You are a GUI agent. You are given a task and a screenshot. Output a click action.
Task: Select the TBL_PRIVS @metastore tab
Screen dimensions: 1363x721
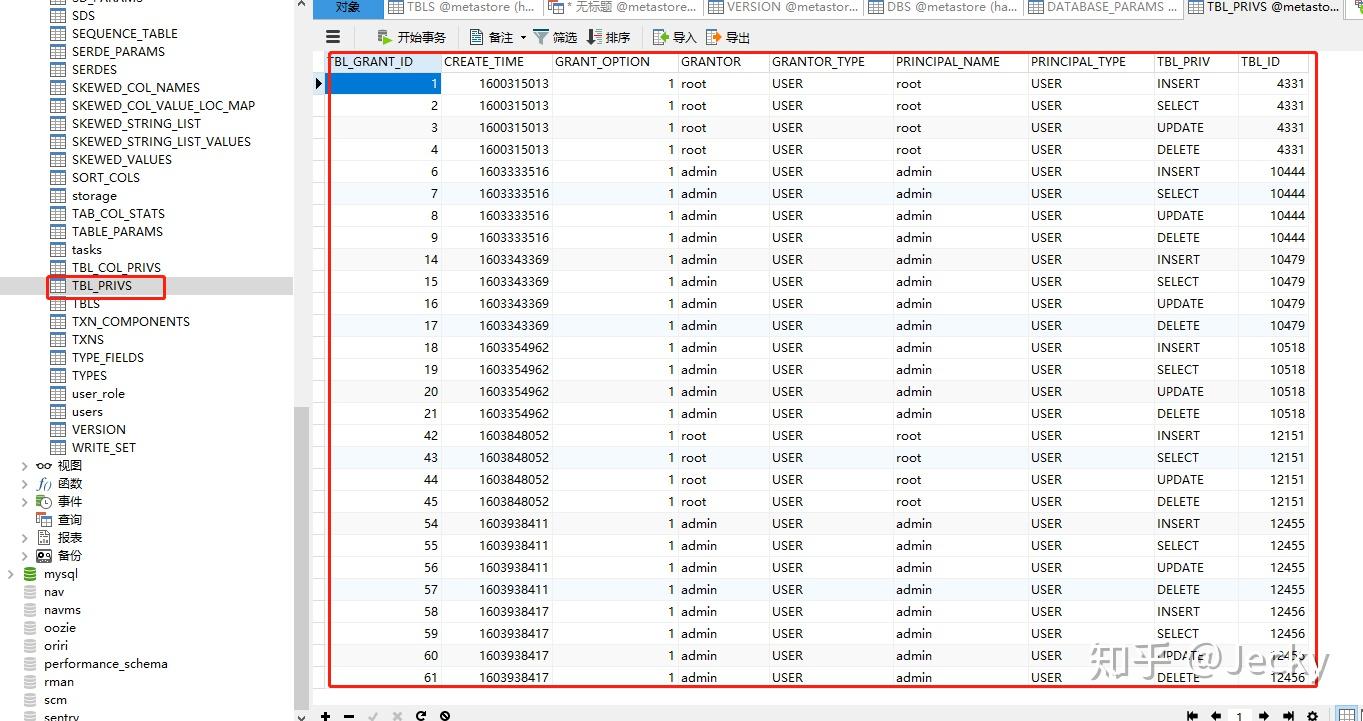click(1264, 8)
